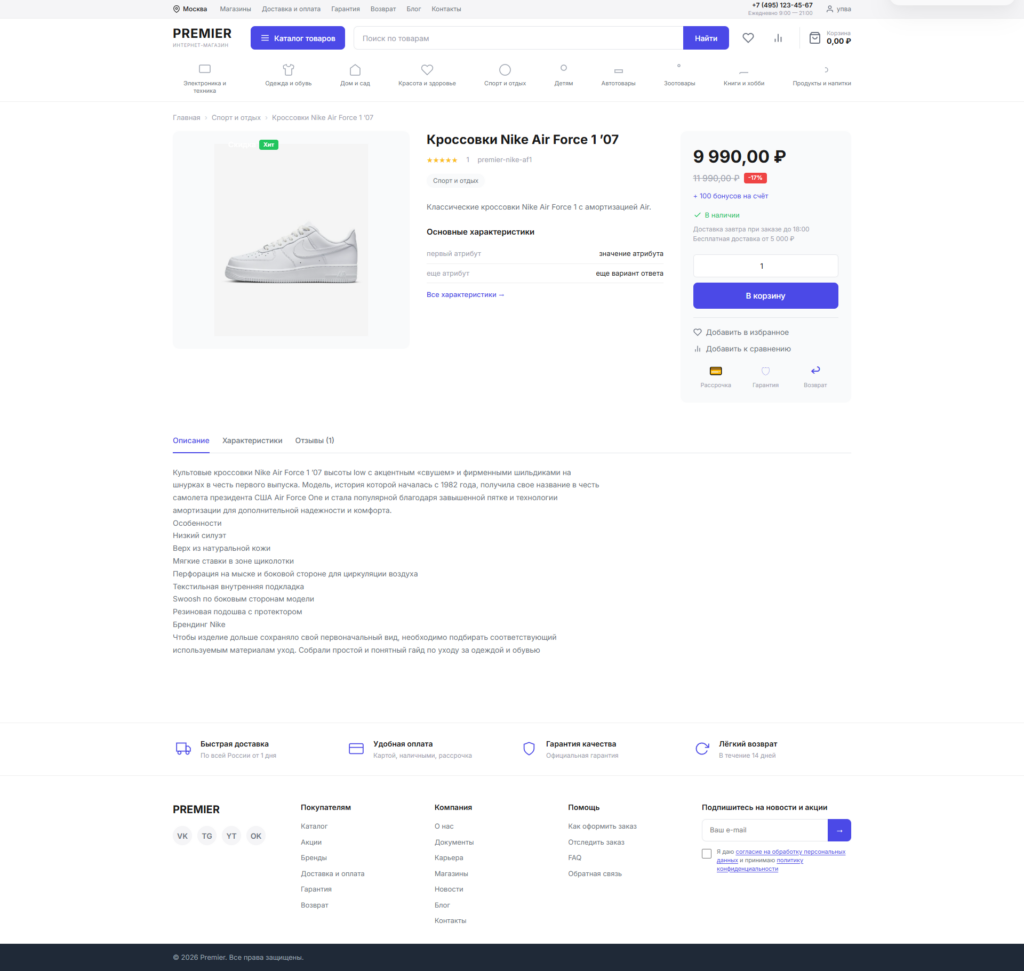Click the user account icon

[829, 9]
